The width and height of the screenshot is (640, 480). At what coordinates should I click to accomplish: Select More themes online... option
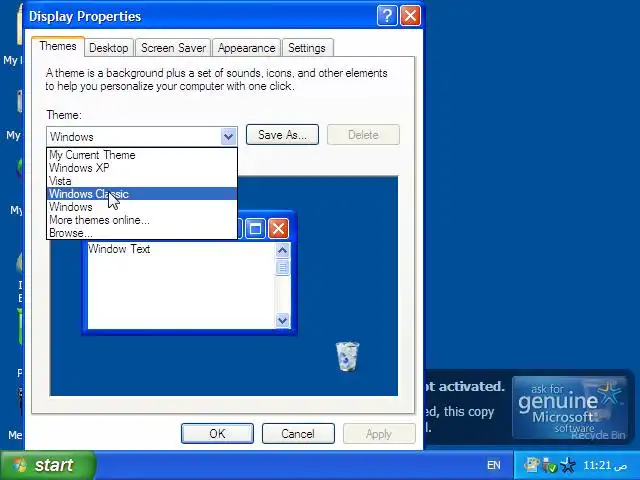click(x=142, y=220)
